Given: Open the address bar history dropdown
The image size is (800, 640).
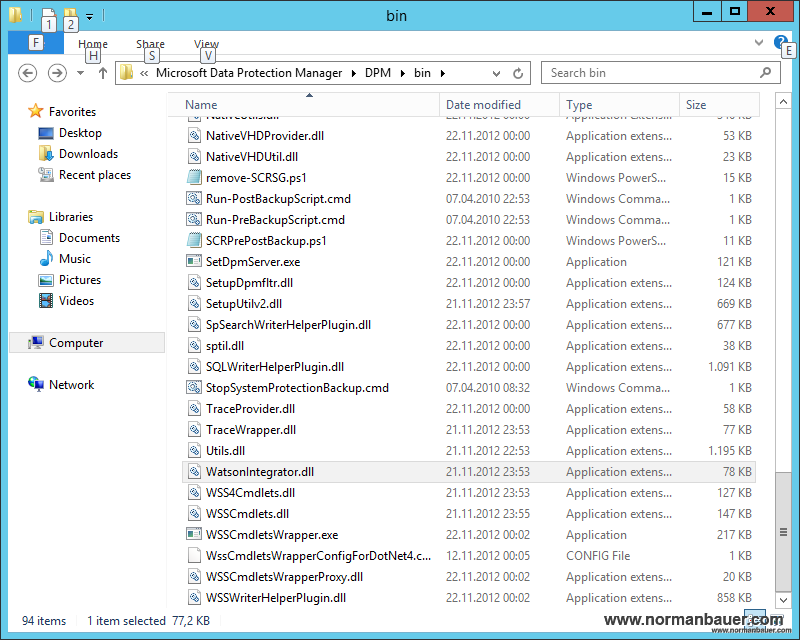Looking at the screenshot, I should point(496,73).
